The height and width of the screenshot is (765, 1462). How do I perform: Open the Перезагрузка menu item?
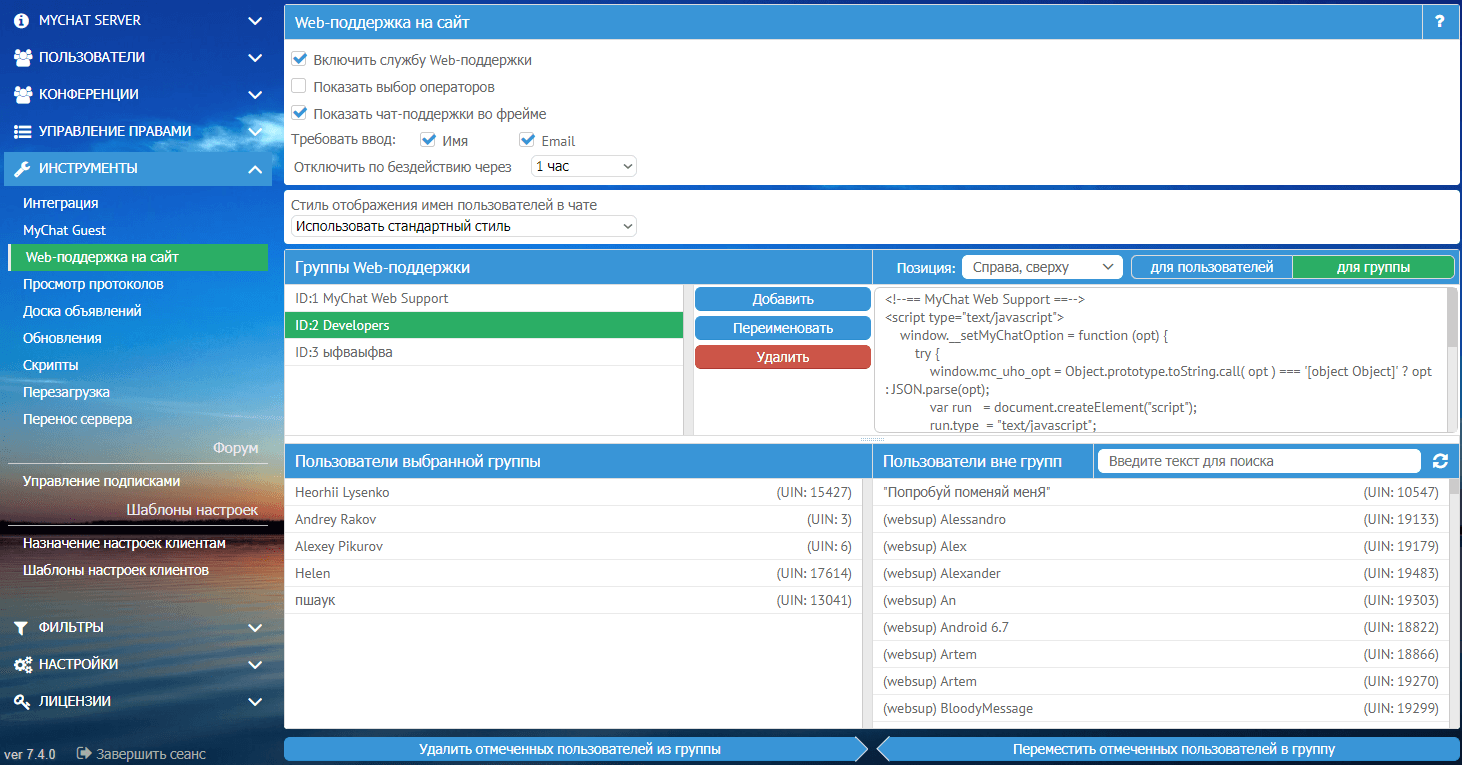pyautogui.click(x=66, y=392)
